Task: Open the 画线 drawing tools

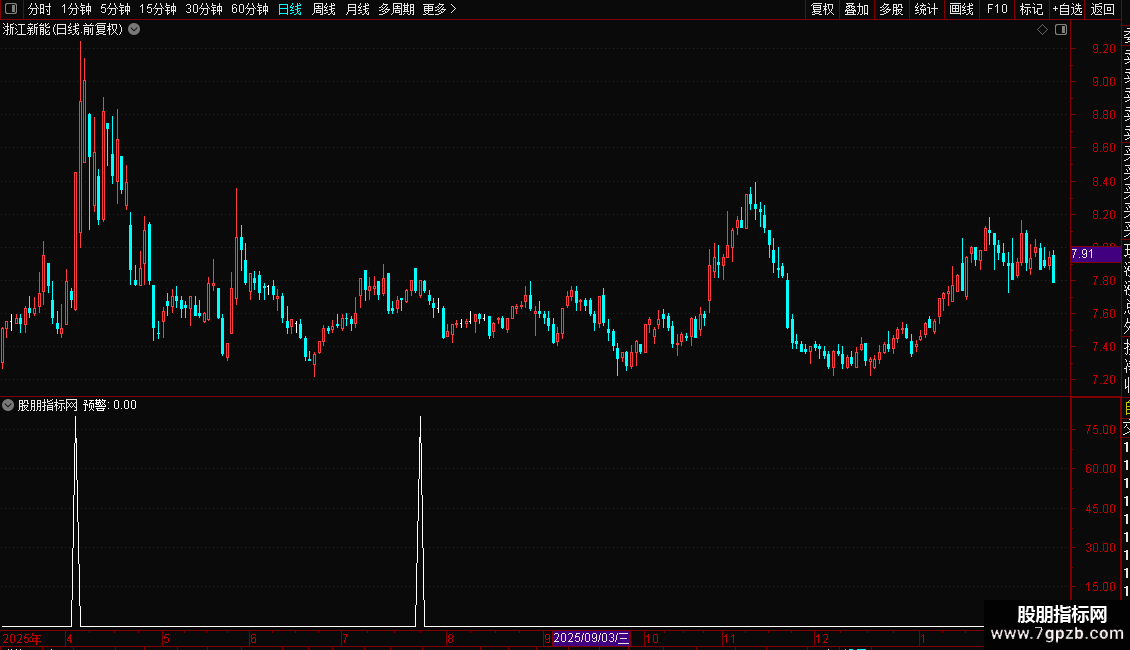Action: pyautogui.click(x=961, y=9)
